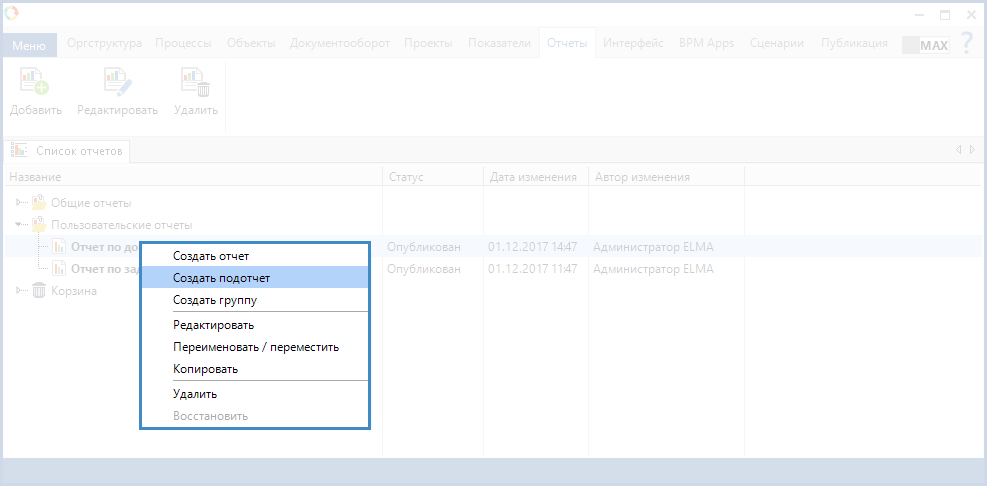Select Переименовать / переместить menu entry
The height and width of the screenshot is (486, 987).
click(255, 347)
